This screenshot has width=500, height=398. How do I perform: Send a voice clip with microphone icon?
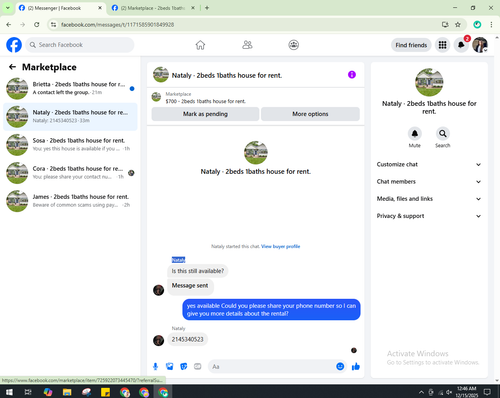155,367
